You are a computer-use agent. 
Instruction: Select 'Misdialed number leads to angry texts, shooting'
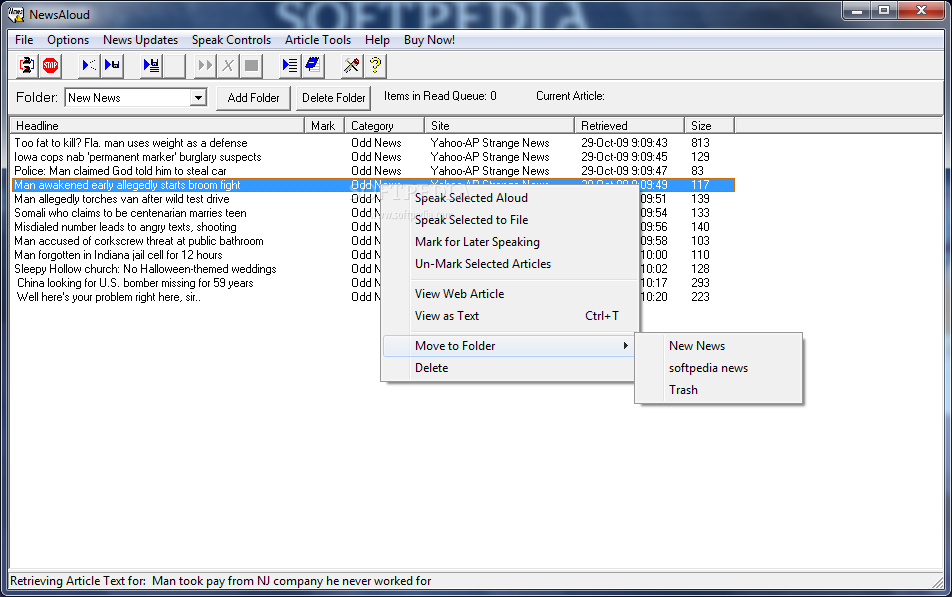125,227
